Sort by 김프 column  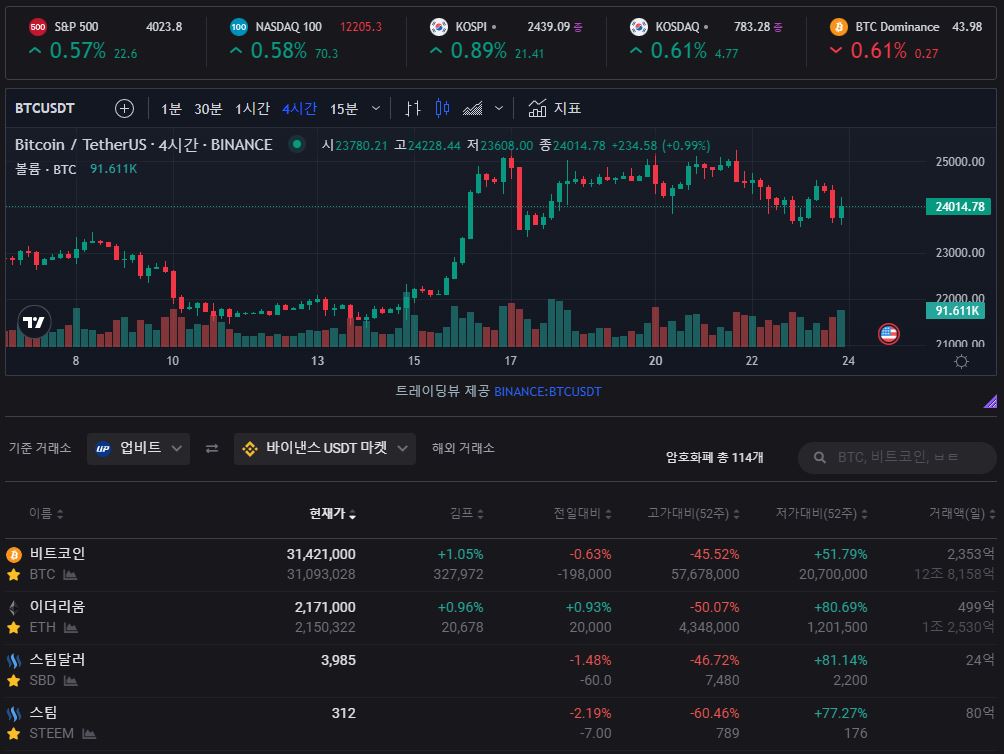467,513
